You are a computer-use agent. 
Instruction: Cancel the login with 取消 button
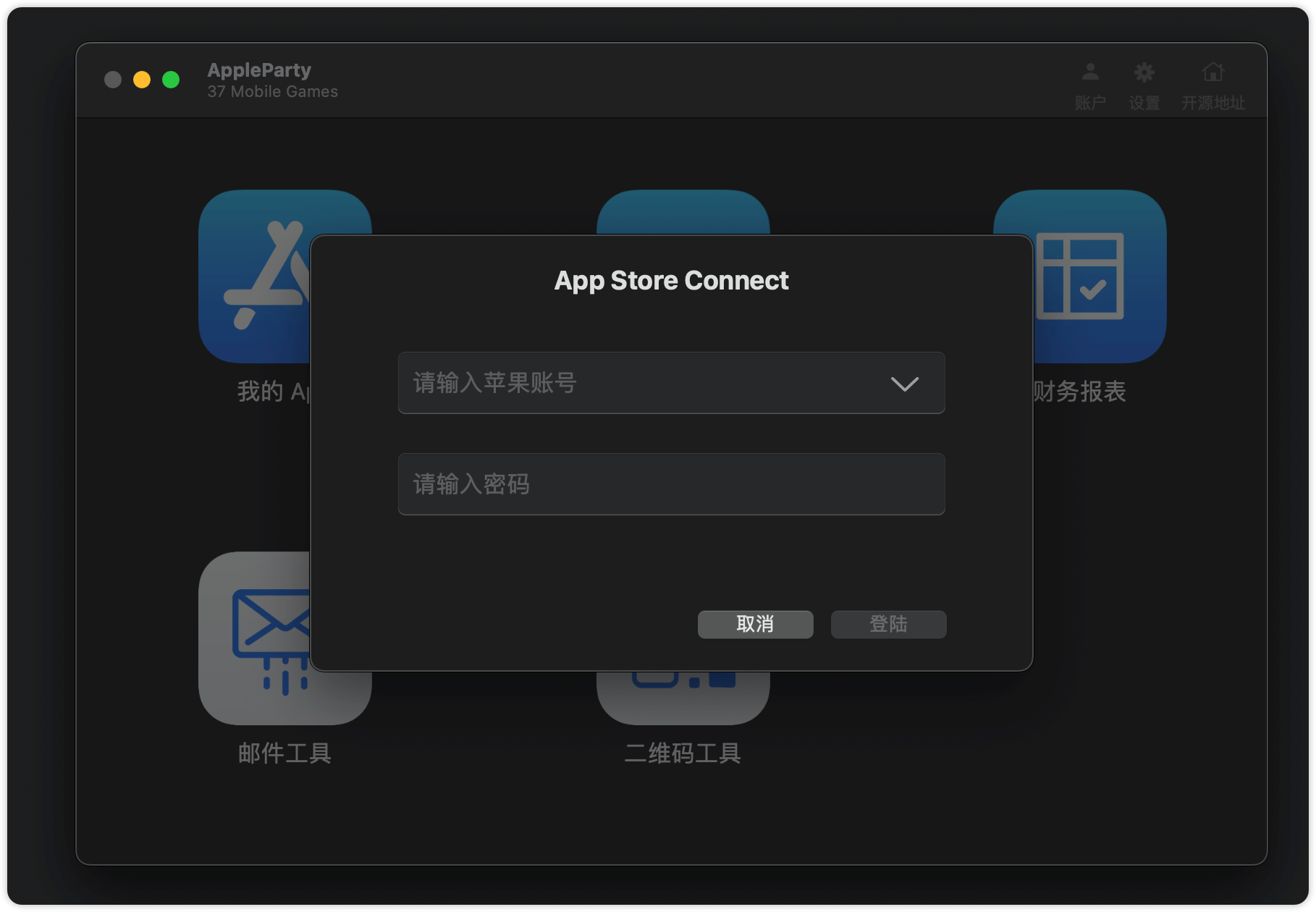(755, 624)
